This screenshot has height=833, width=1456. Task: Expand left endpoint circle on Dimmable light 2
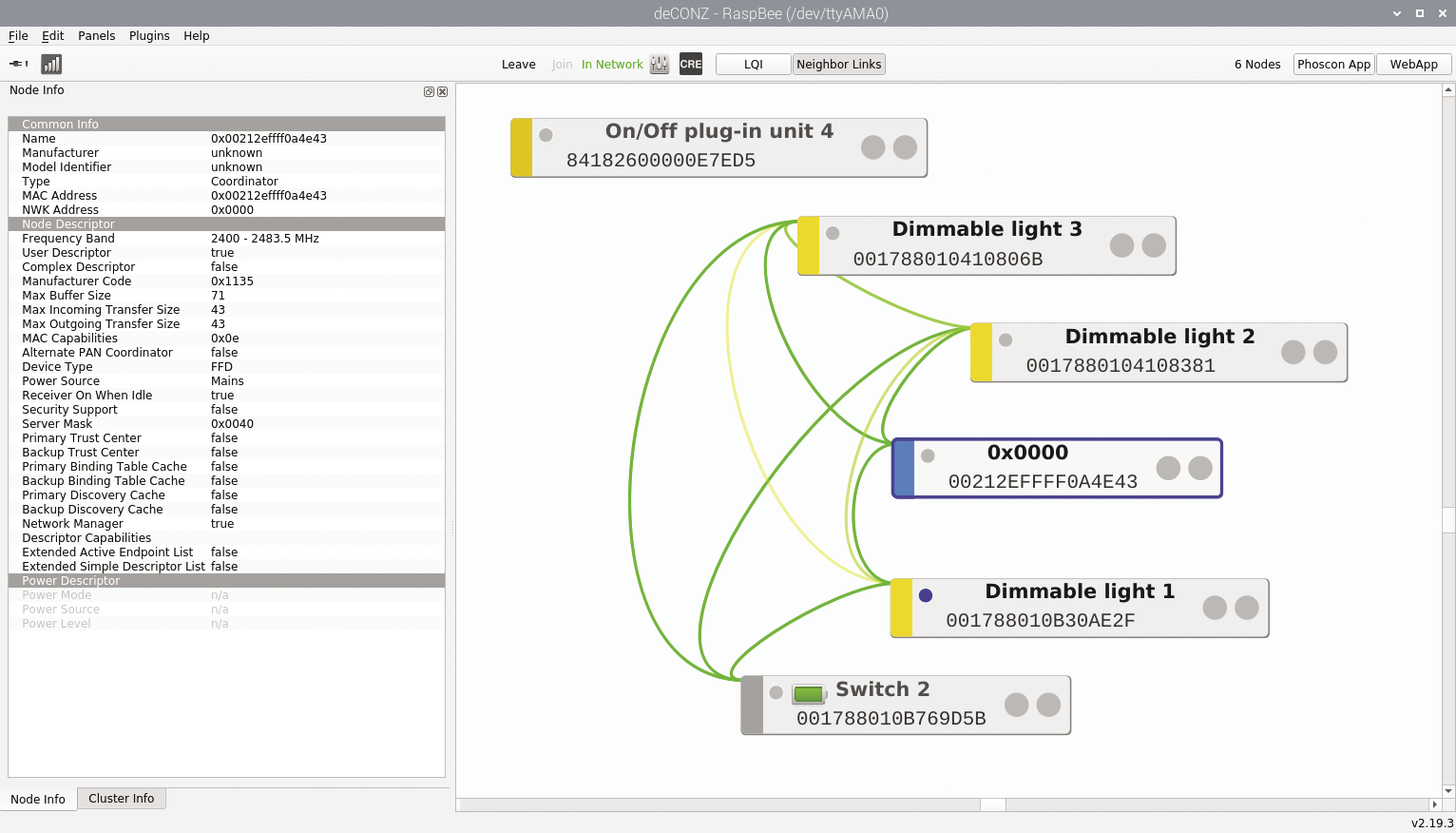tap(1293, 352)
